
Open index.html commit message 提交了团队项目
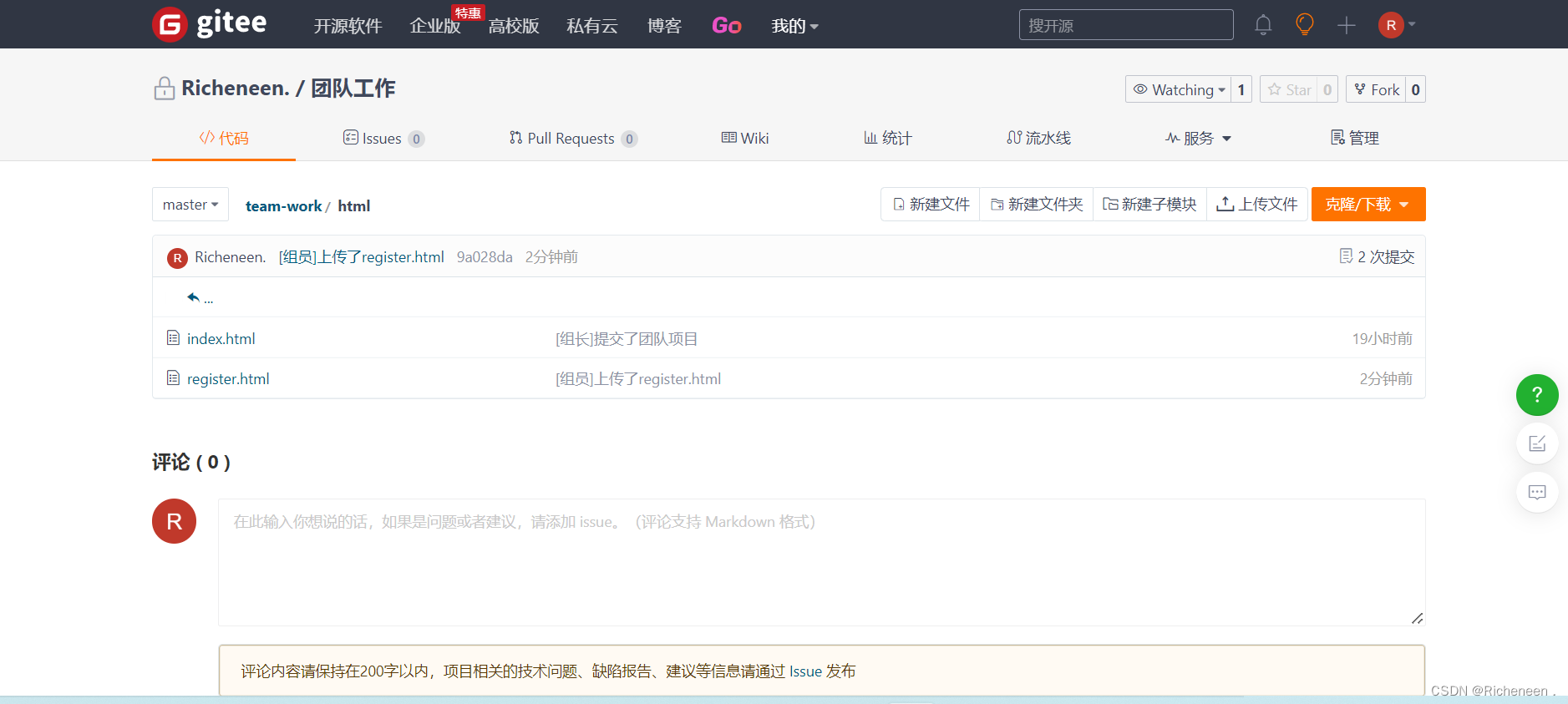tap(627, 338)
